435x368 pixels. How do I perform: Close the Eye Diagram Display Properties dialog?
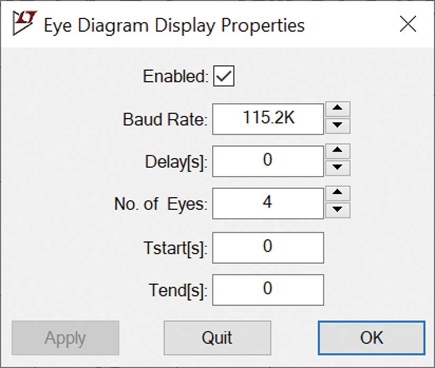408,24
